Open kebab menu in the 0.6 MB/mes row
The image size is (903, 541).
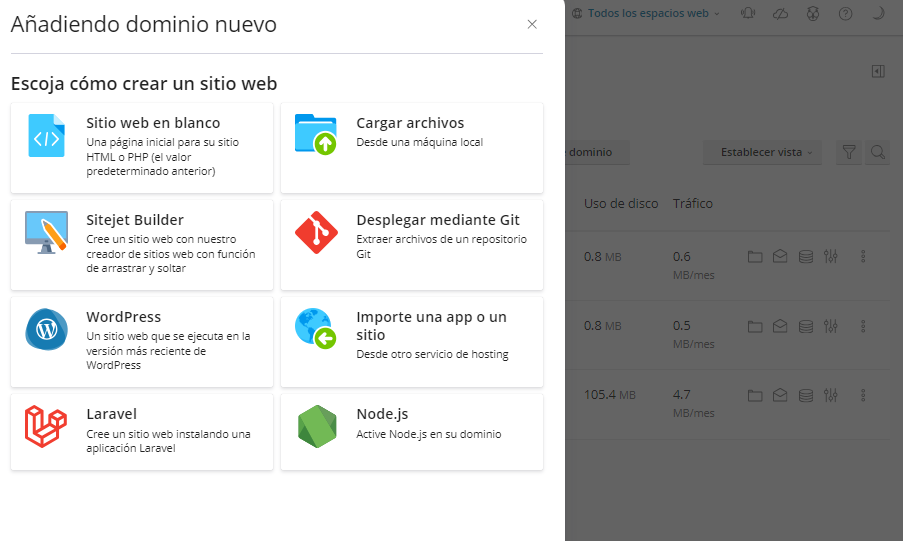pos(863,256)
